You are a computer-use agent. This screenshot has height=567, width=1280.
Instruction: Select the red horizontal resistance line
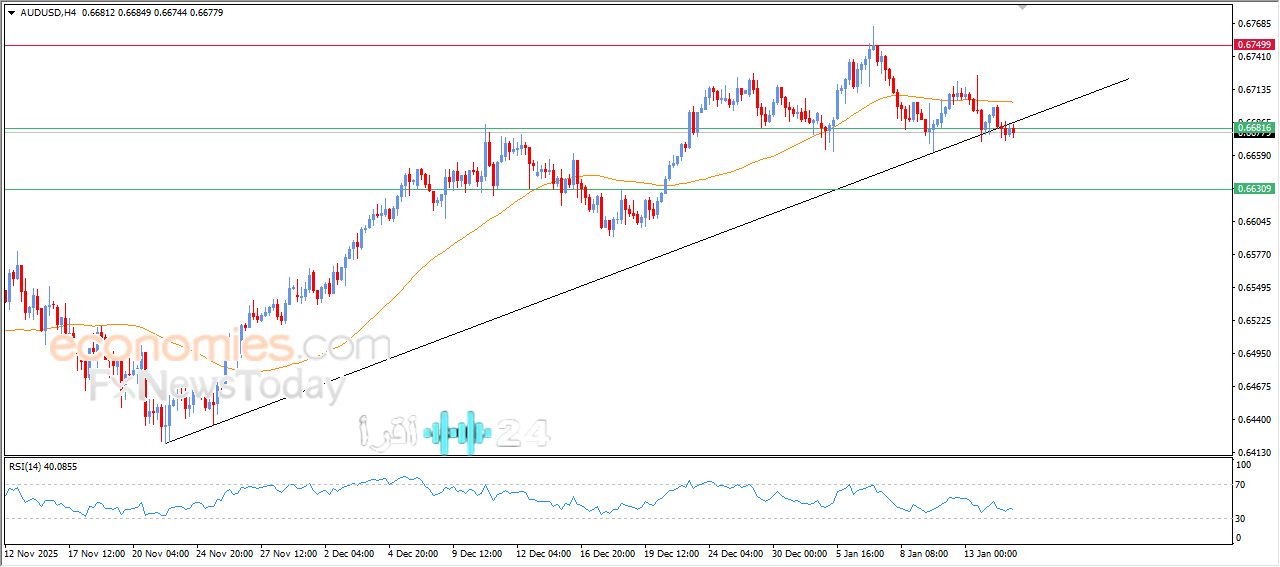click(400, 45)
